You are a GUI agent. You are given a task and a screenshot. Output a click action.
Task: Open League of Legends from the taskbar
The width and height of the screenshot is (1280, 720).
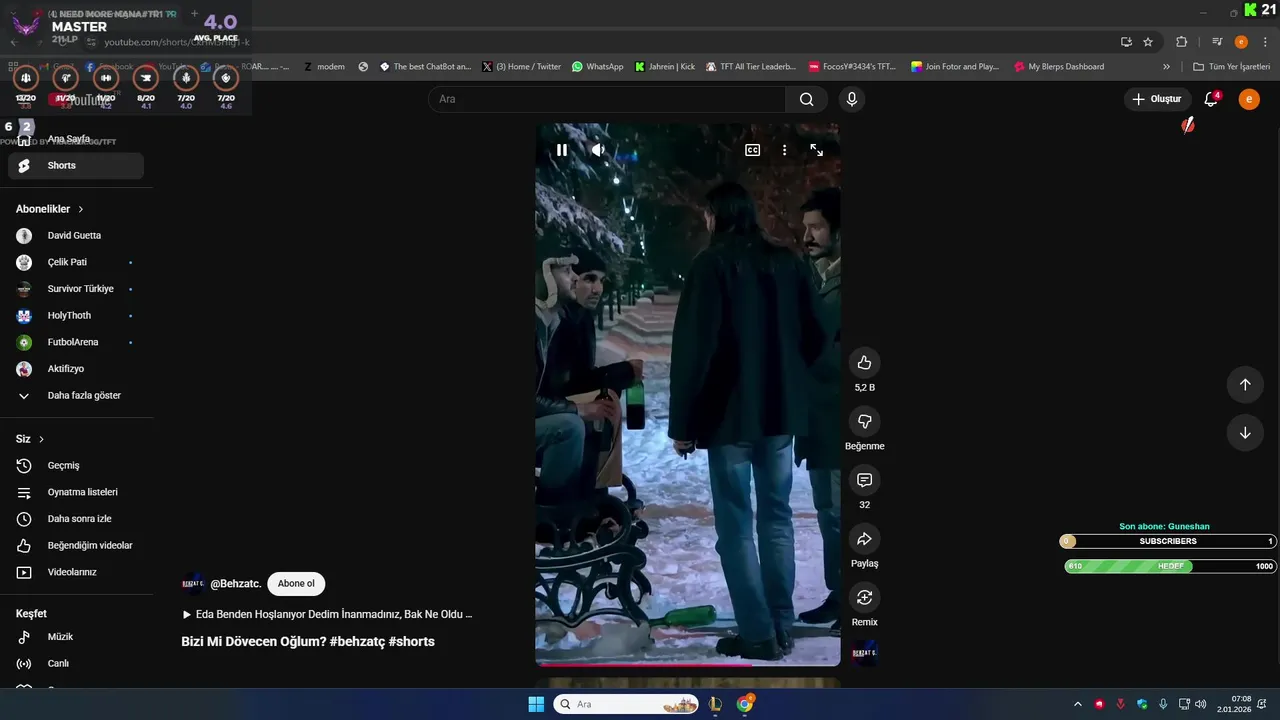715,704
